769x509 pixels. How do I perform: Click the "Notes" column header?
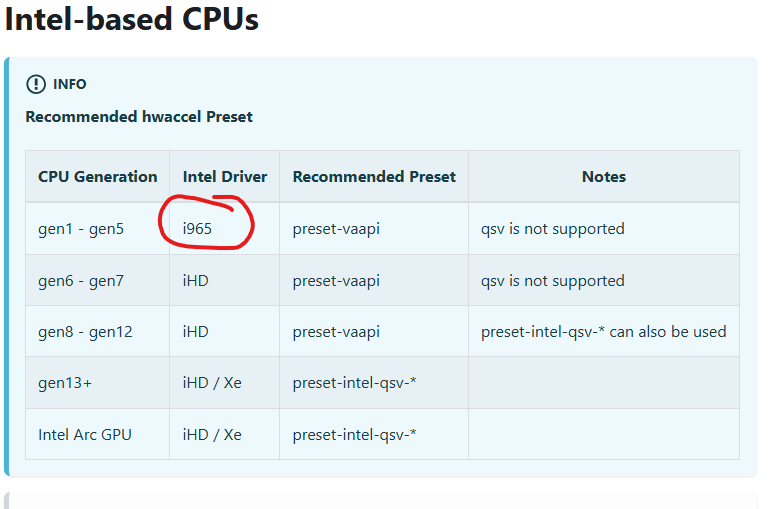(x=604, y=177)
